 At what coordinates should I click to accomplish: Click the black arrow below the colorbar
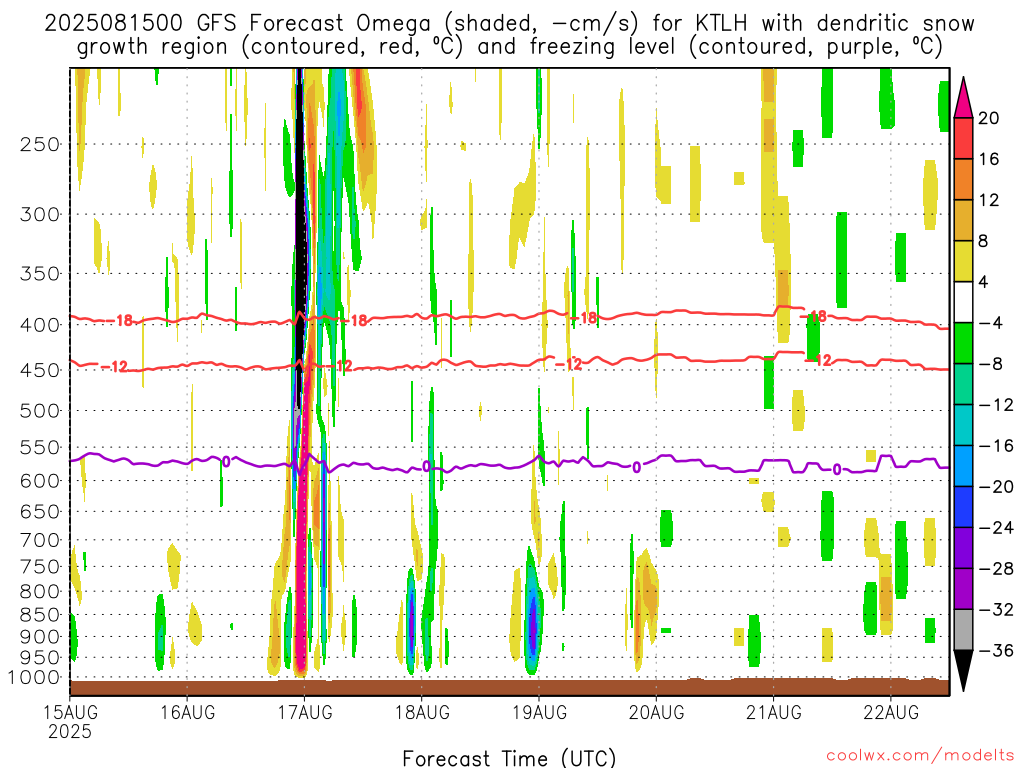point(963,671)
